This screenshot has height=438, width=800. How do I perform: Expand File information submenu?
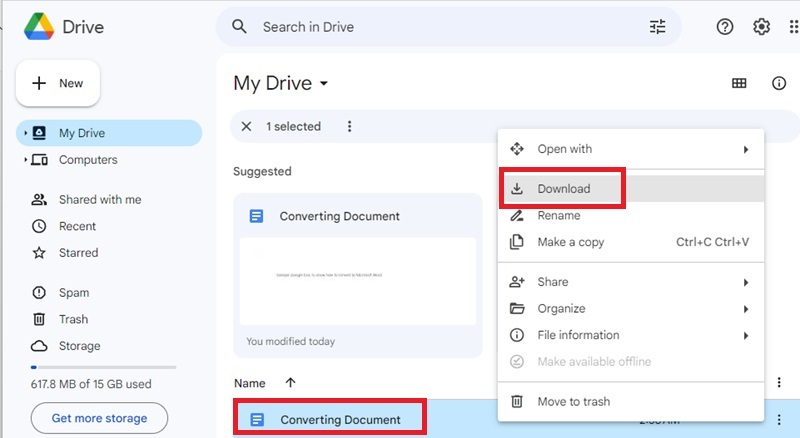631,335
